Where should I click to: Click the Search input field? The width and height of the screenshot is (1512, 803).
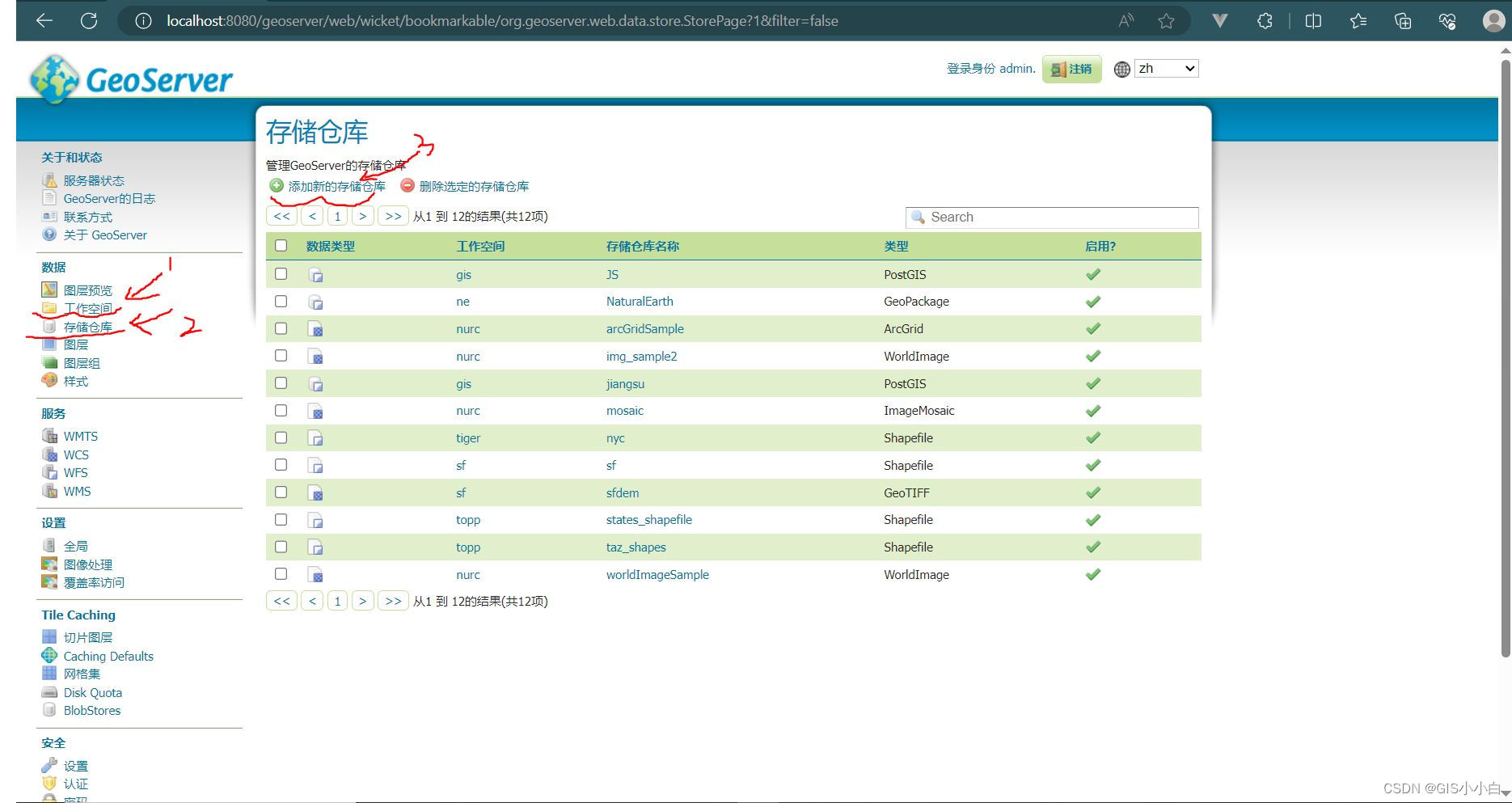tap(1052, 217)
